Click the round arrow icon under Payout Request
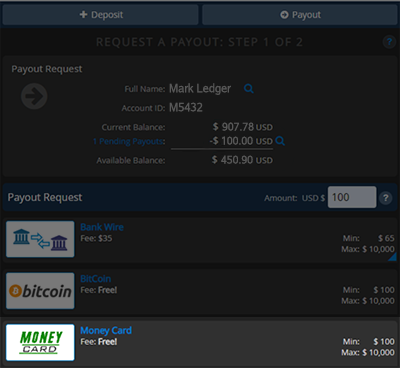Screen dimensions: 400x368 (x=34, y=96)
